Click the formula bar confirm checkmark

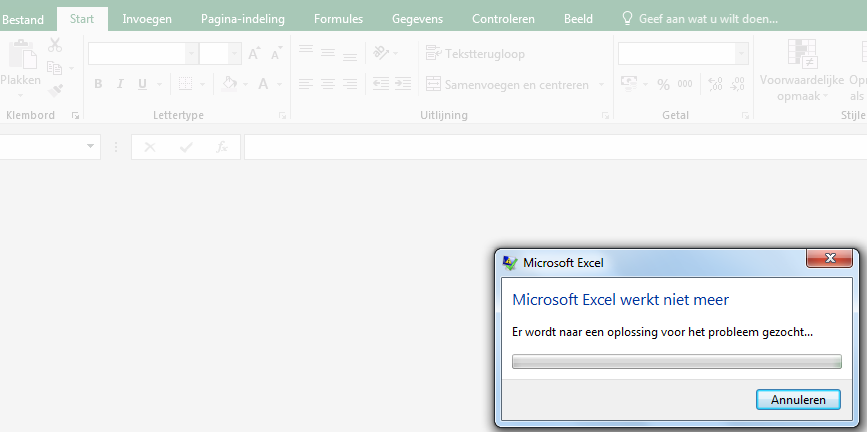tap(186, 147)
